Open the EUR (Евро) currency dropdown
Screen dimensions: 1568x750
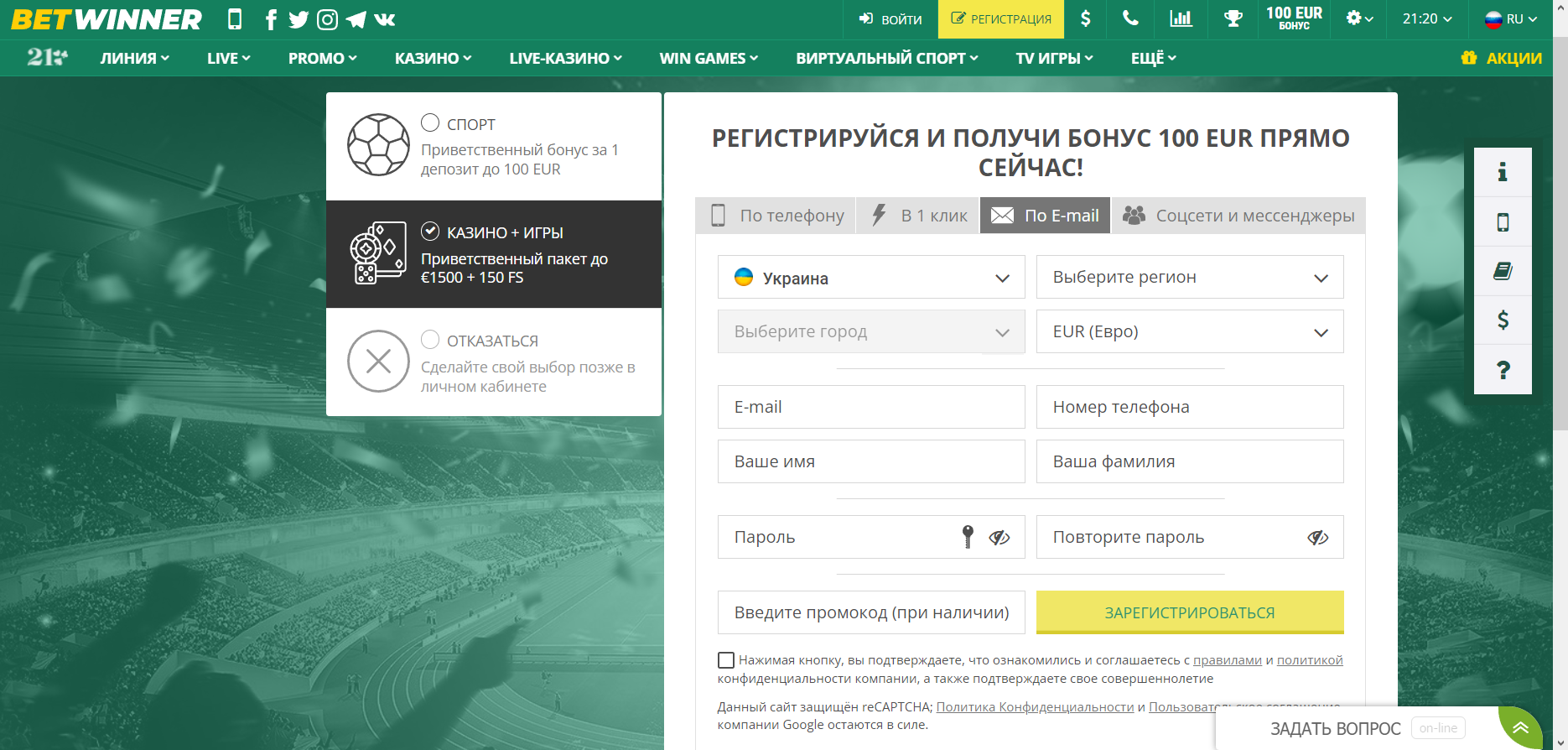click(1190, 332)
